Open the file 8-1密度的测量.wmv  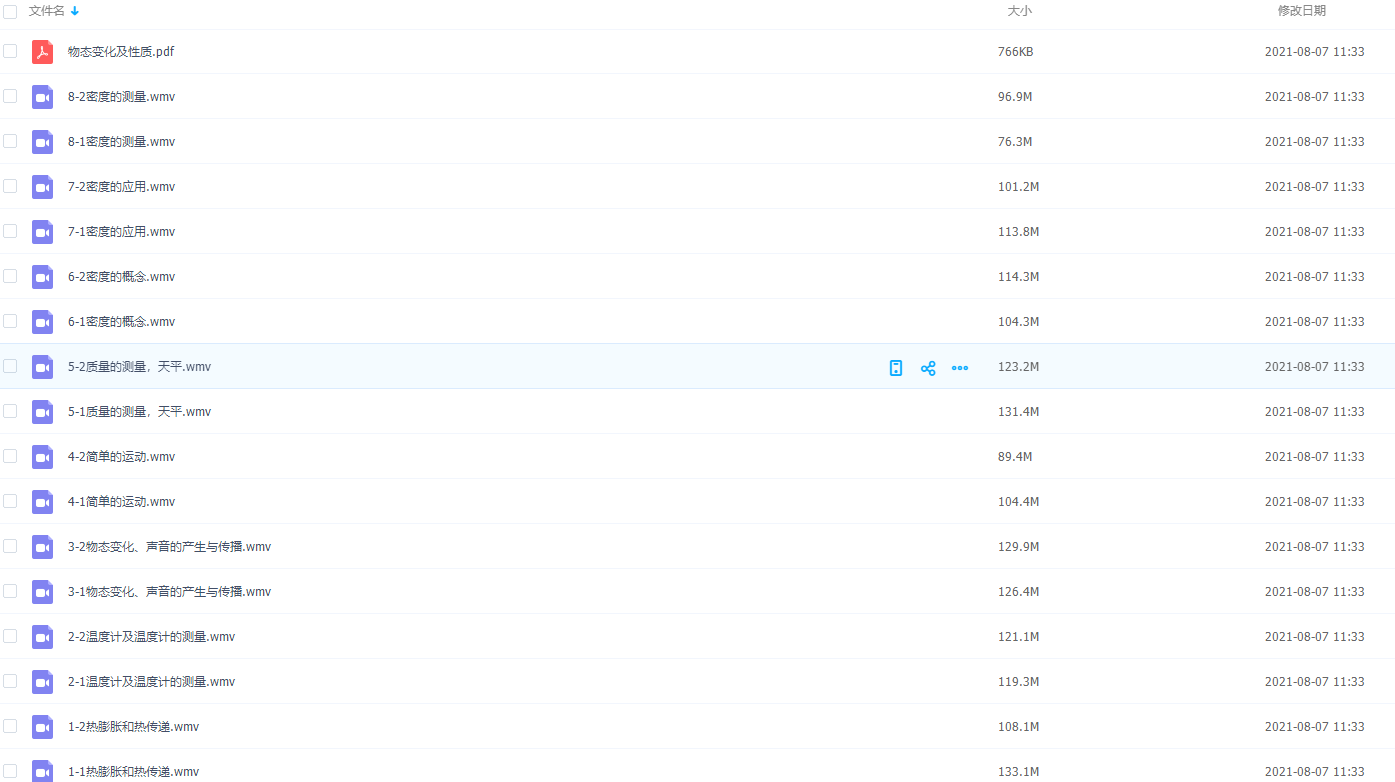tap(121, 142)
